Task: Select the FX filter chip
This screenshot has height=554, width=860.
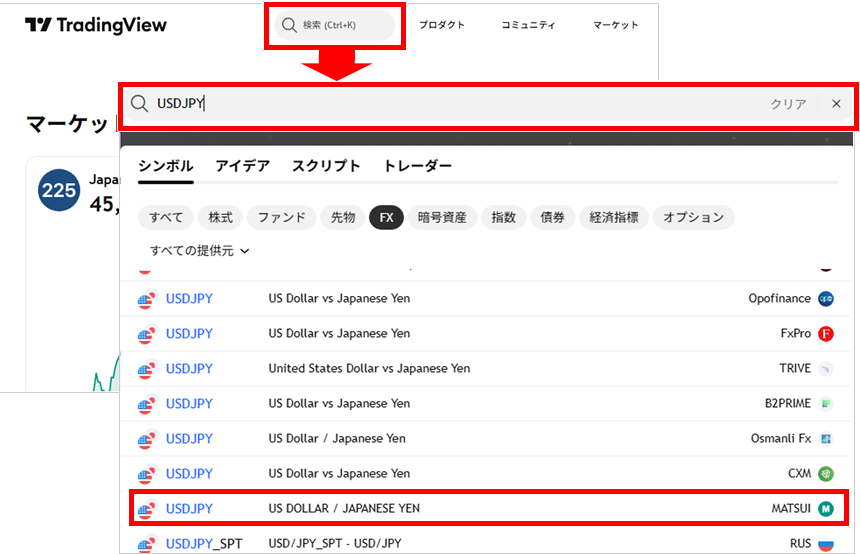Action: coord(387,217)
